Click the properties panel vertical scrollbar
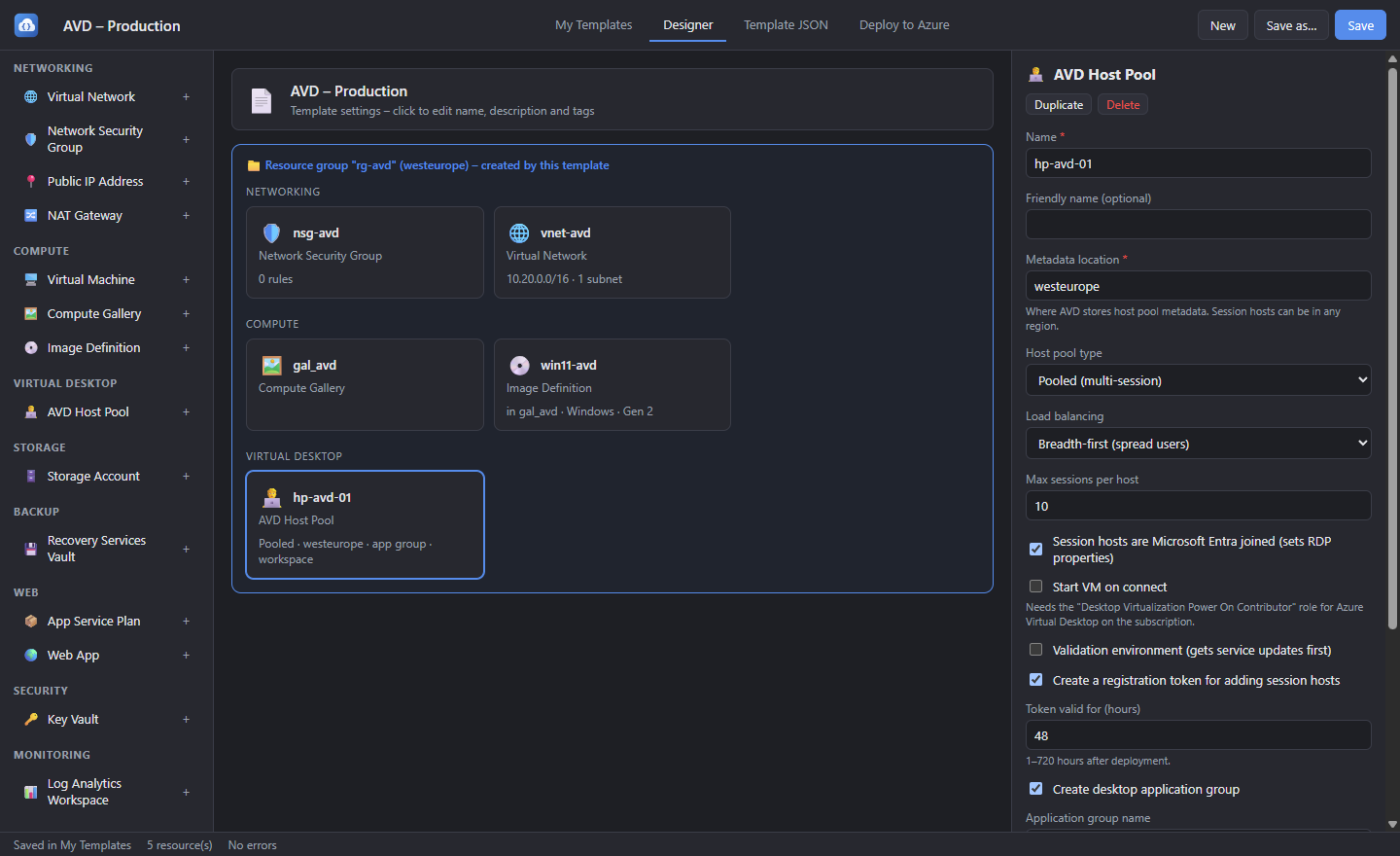Screen dimensions: 1400x856 click(x=1392, y=348)
